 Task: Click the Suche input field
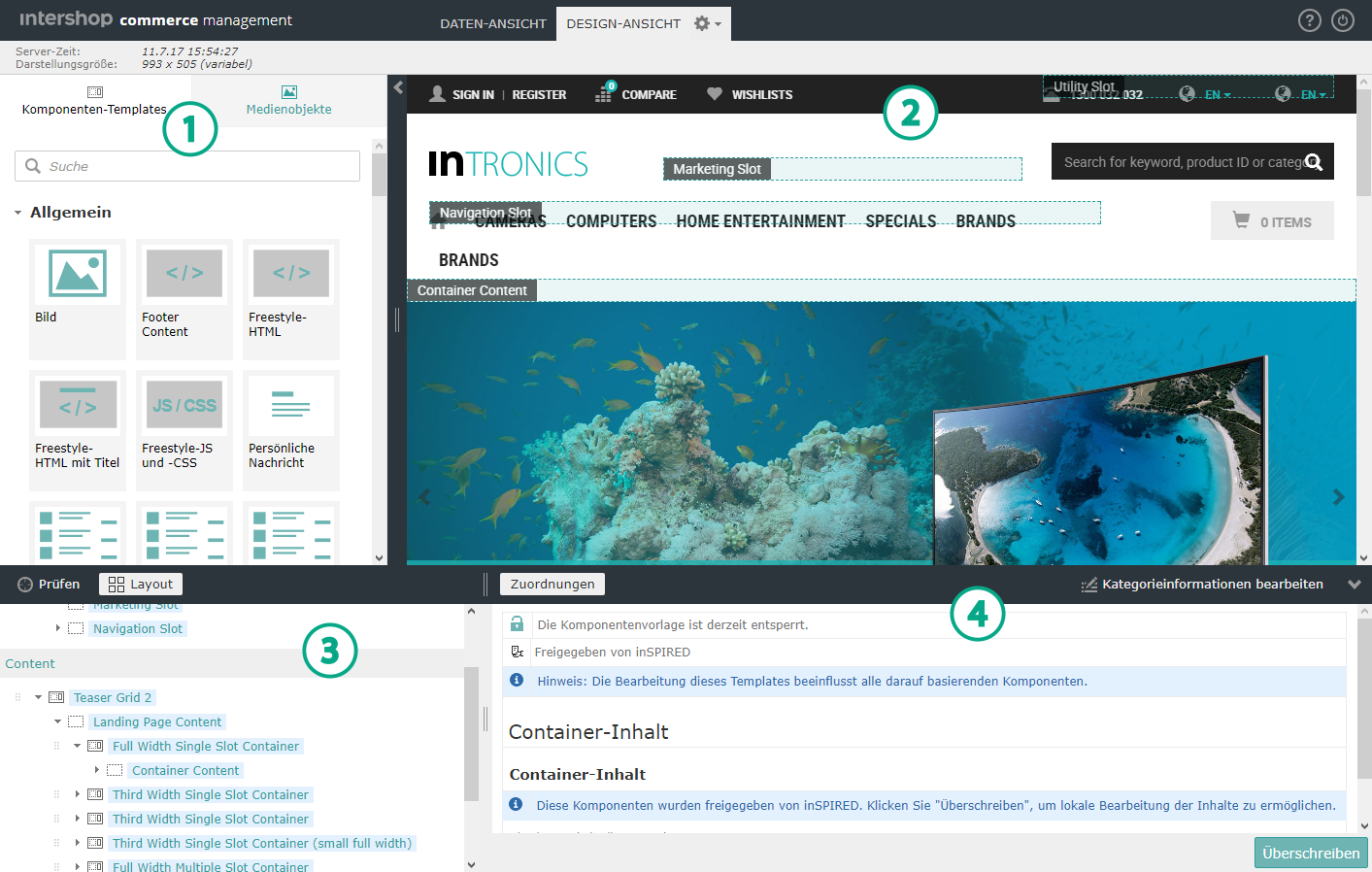click(186, 165)
